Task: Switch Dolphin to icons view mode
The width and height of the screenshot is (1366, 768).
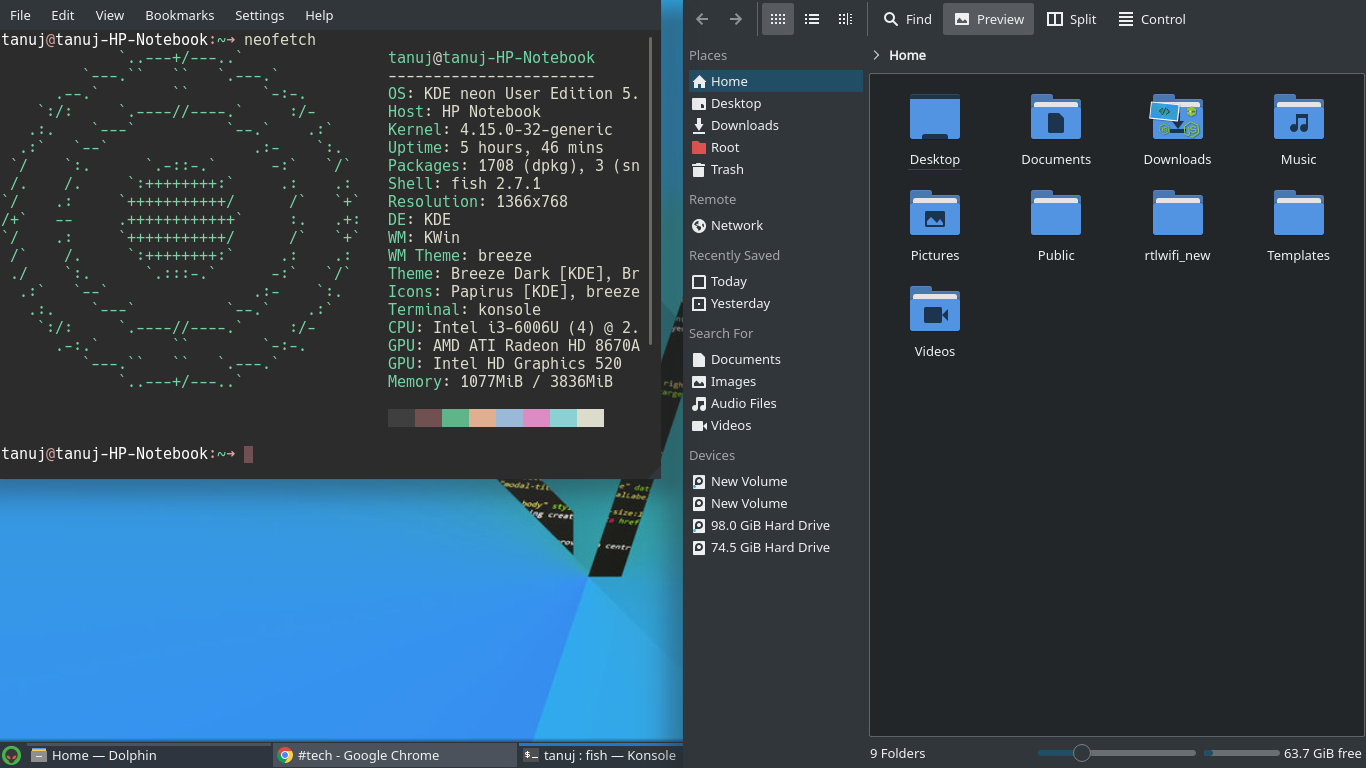Action: 778,19
